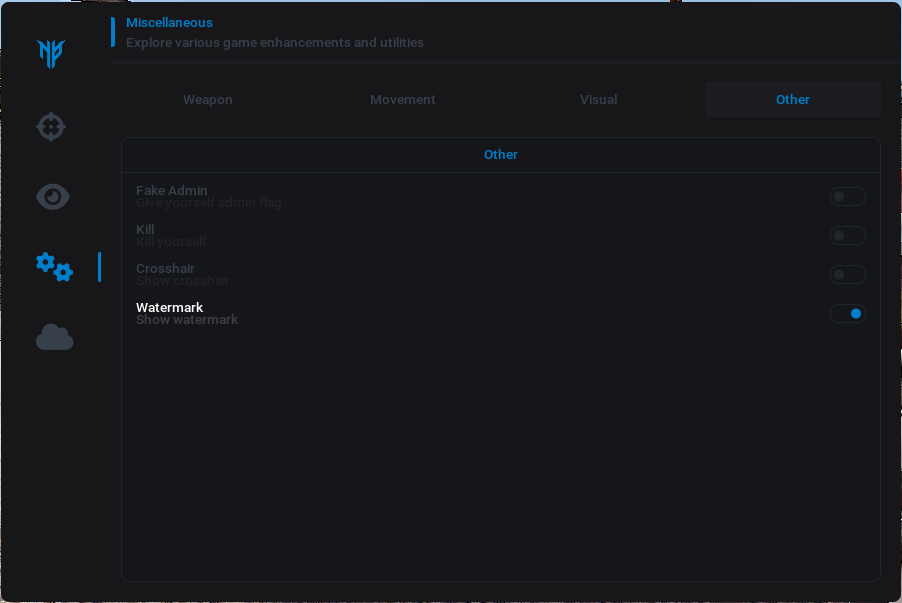The height and width of the screenshot is (603, 902).
Task: Click the logo icon atop the sidebar
Action: coord(51,54)
